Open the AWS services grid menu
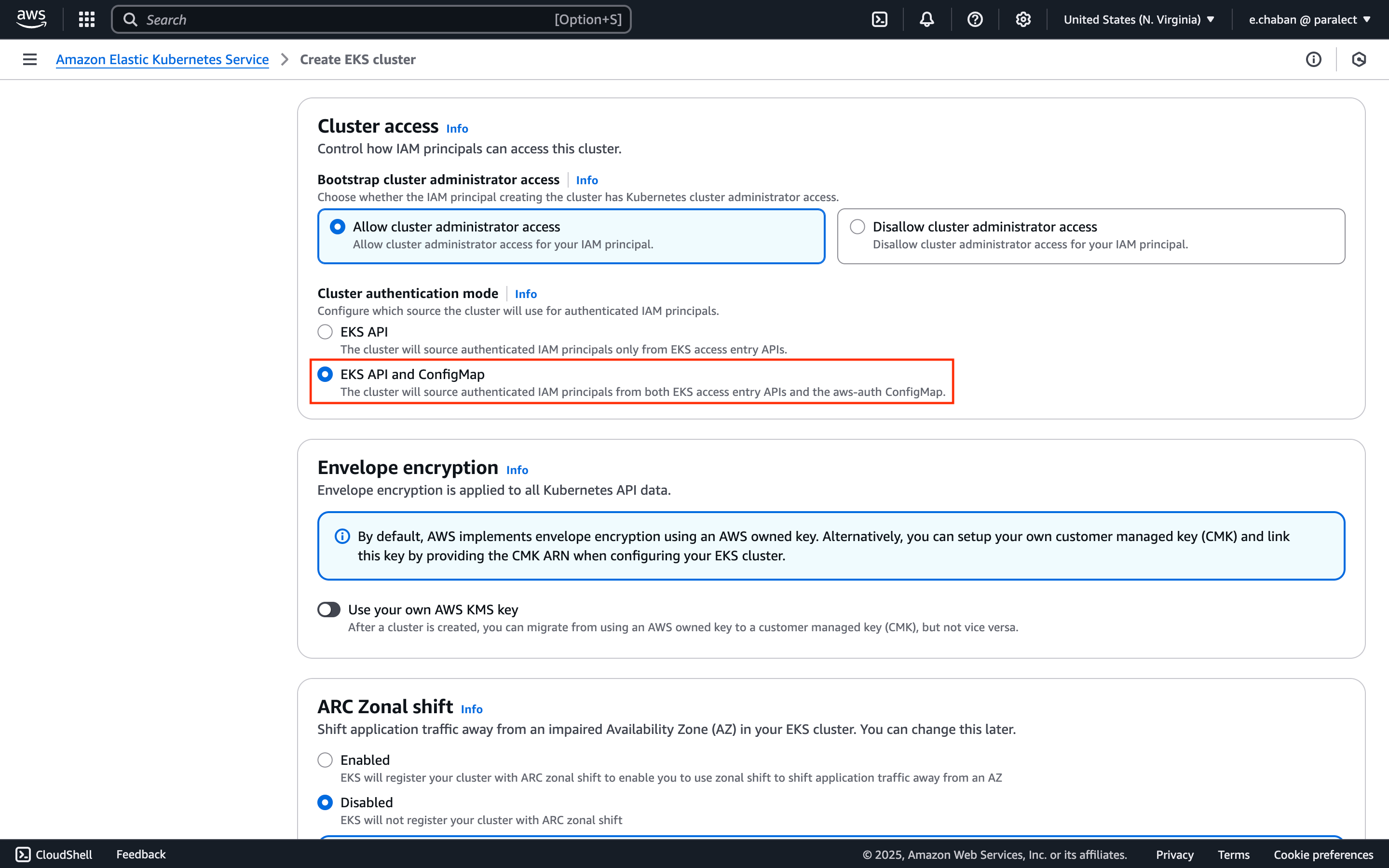Screen dimensions: 1389x868 86,19
